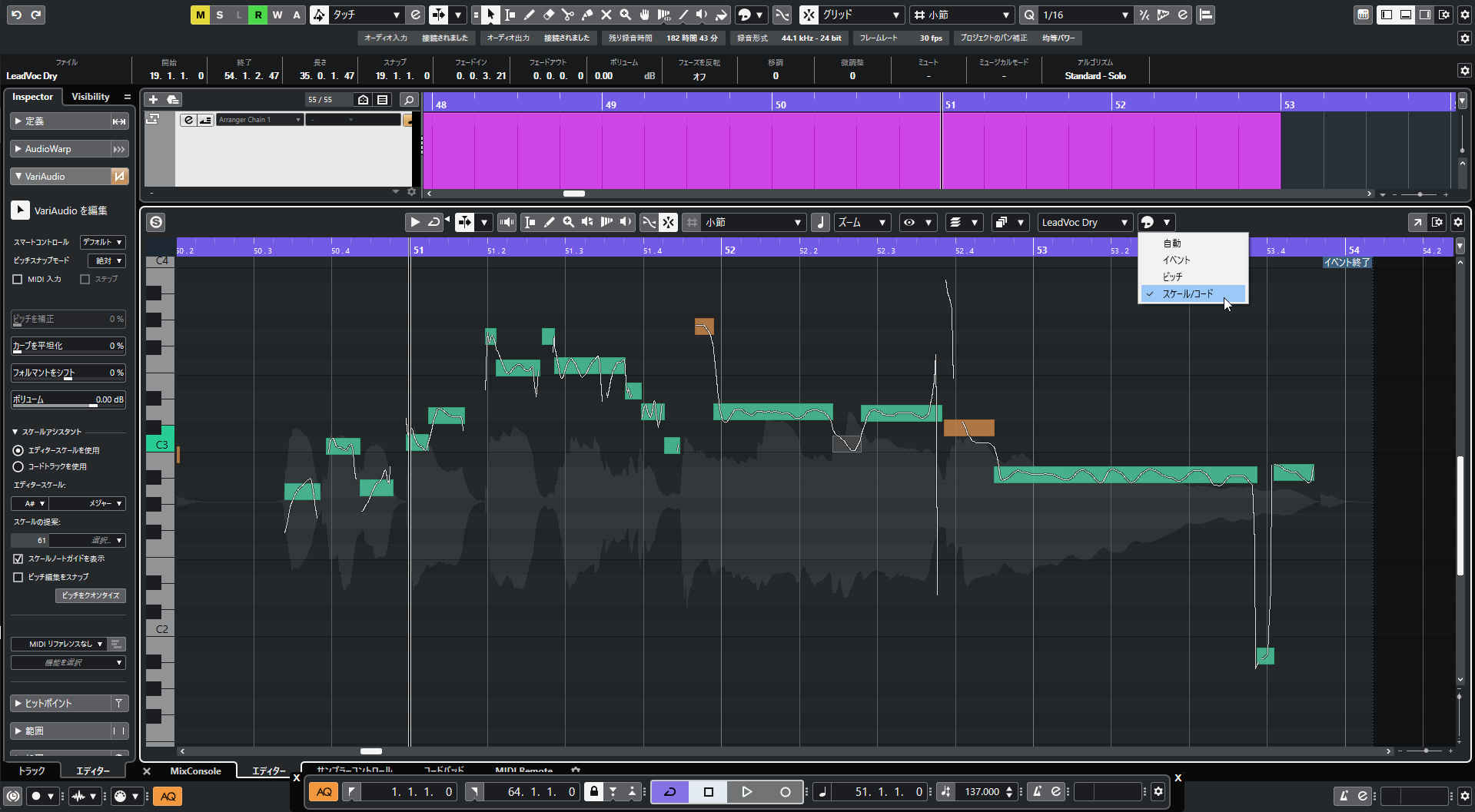Open the add track plus button
1475x812 pixels.
tap(153, 99)
